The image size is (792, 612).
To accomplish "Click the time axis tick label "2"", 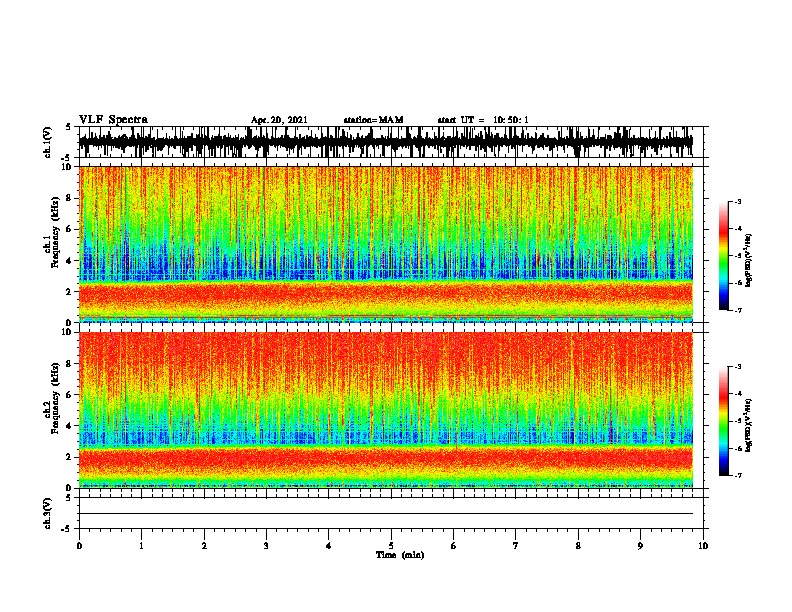I will click(204, 546).
